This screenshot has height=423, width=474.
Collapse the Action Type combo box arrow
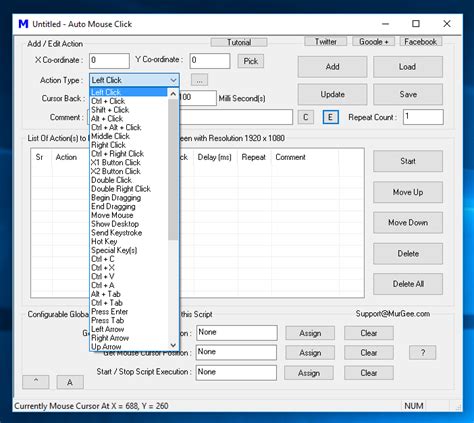[173, 80]
